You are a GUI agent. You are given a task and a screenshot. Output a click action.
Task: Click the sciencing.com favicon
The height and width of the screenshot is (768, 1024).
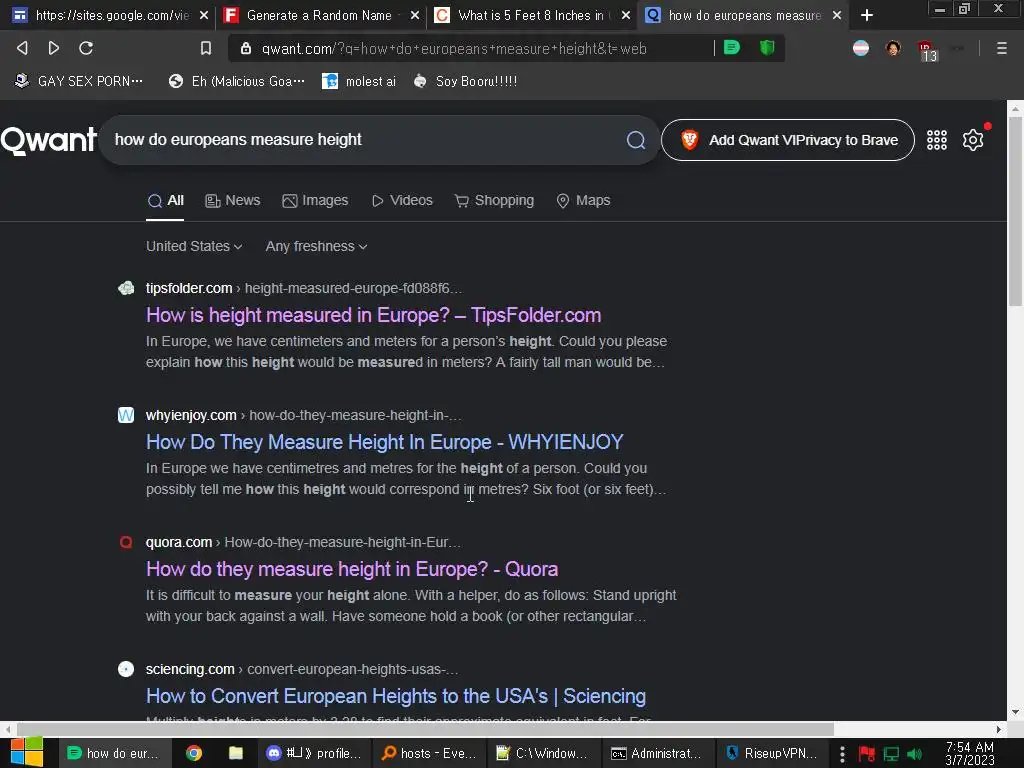[126, 669]
